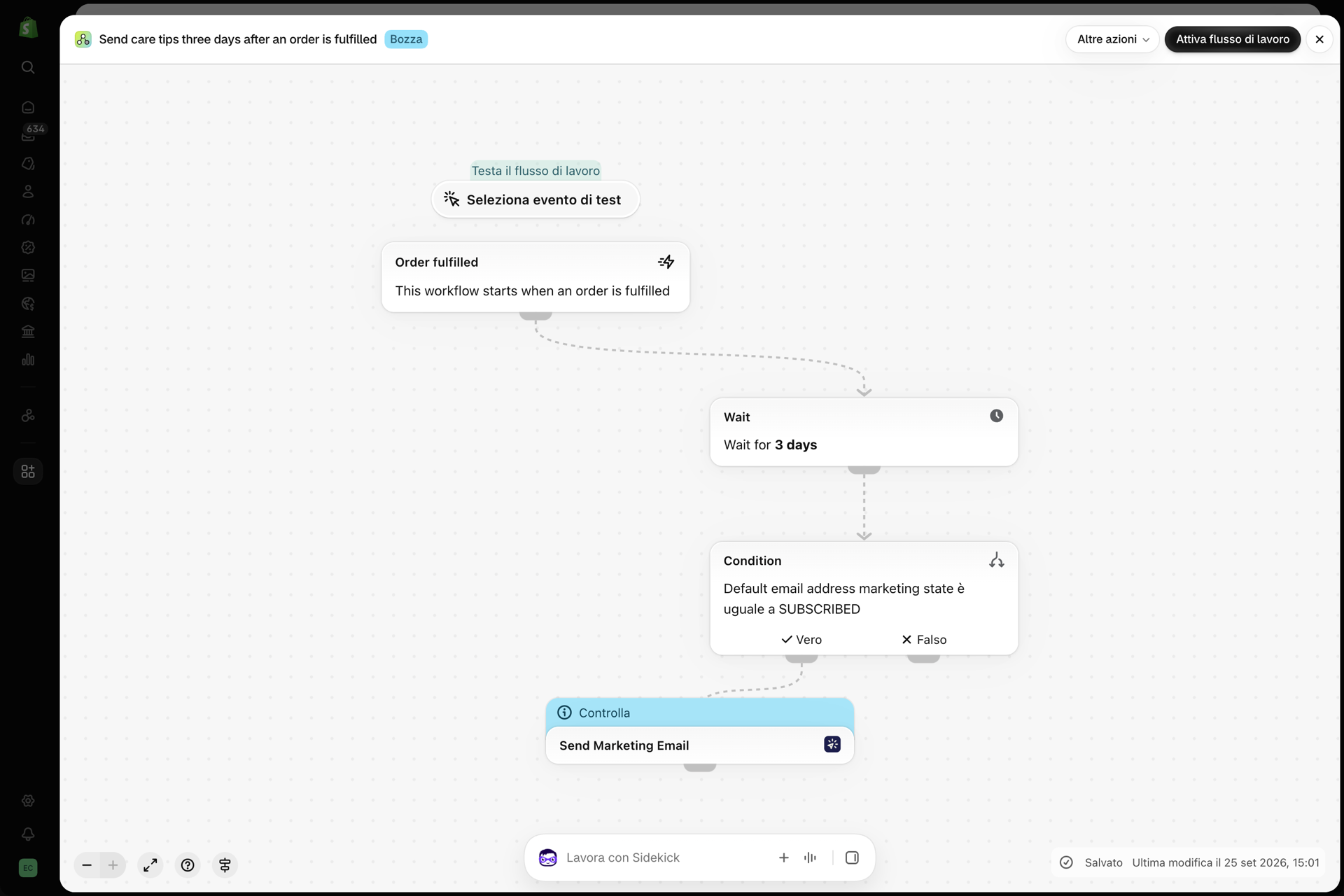Screen dimensions: 1344x896
Task: Open the Flow app icon in the sidebar
Action: click(28, 415)
